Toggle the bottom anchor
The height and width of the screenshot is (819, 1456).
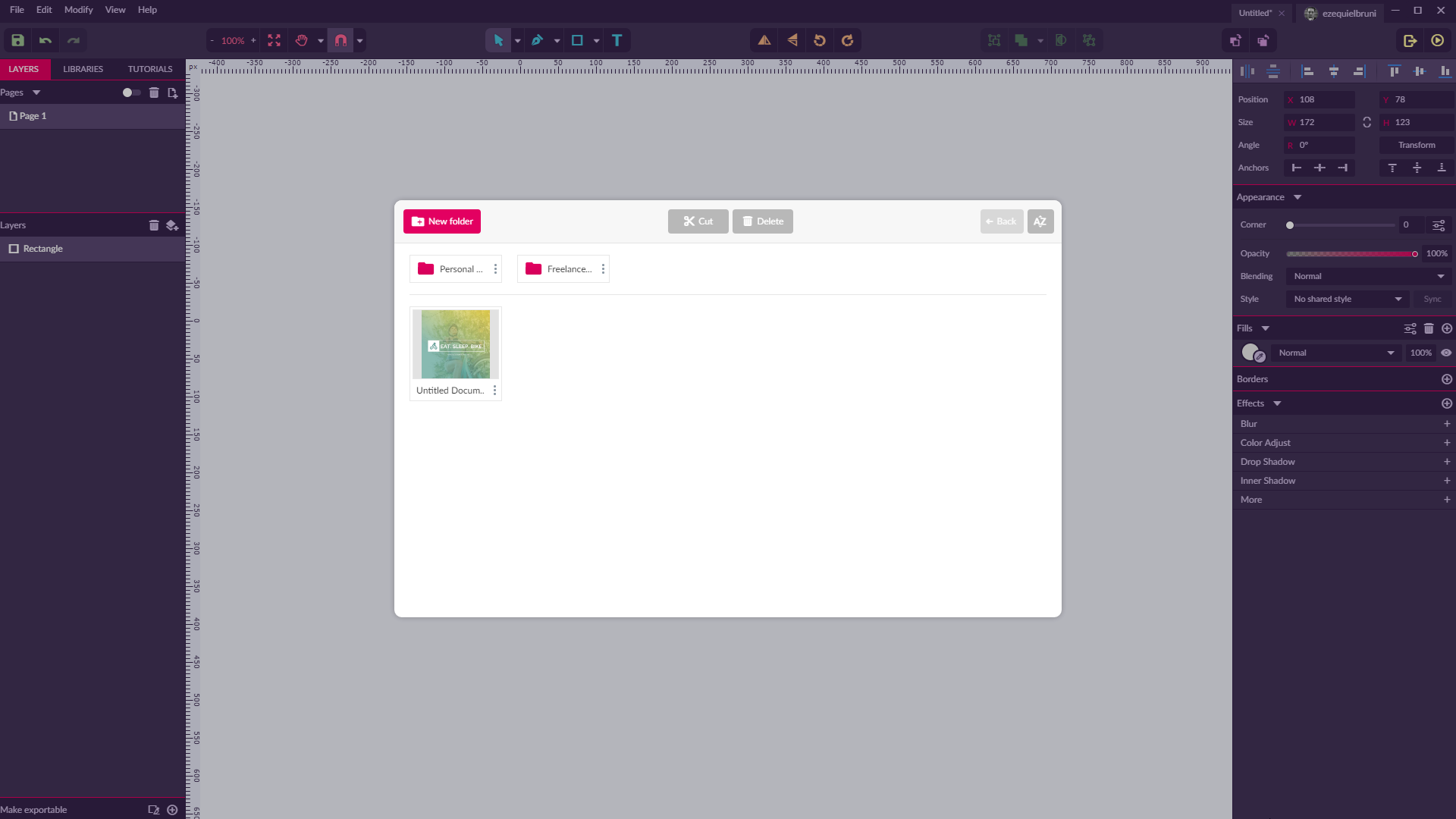tap(1442, 168)
